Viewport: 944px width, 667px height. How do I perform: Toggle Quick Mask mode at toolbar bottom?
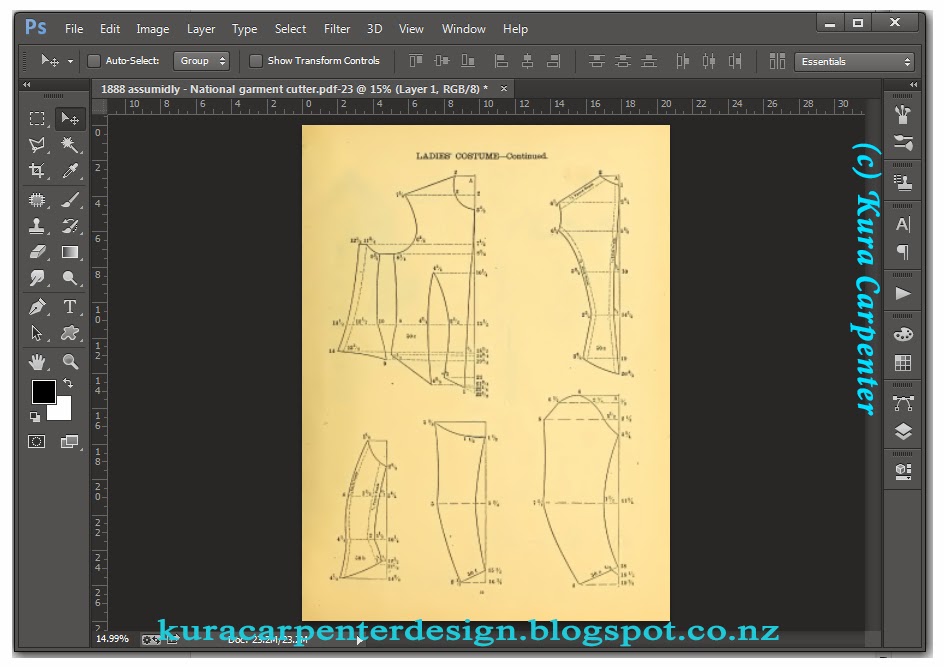pyautogui.click(x=37, y=440)
